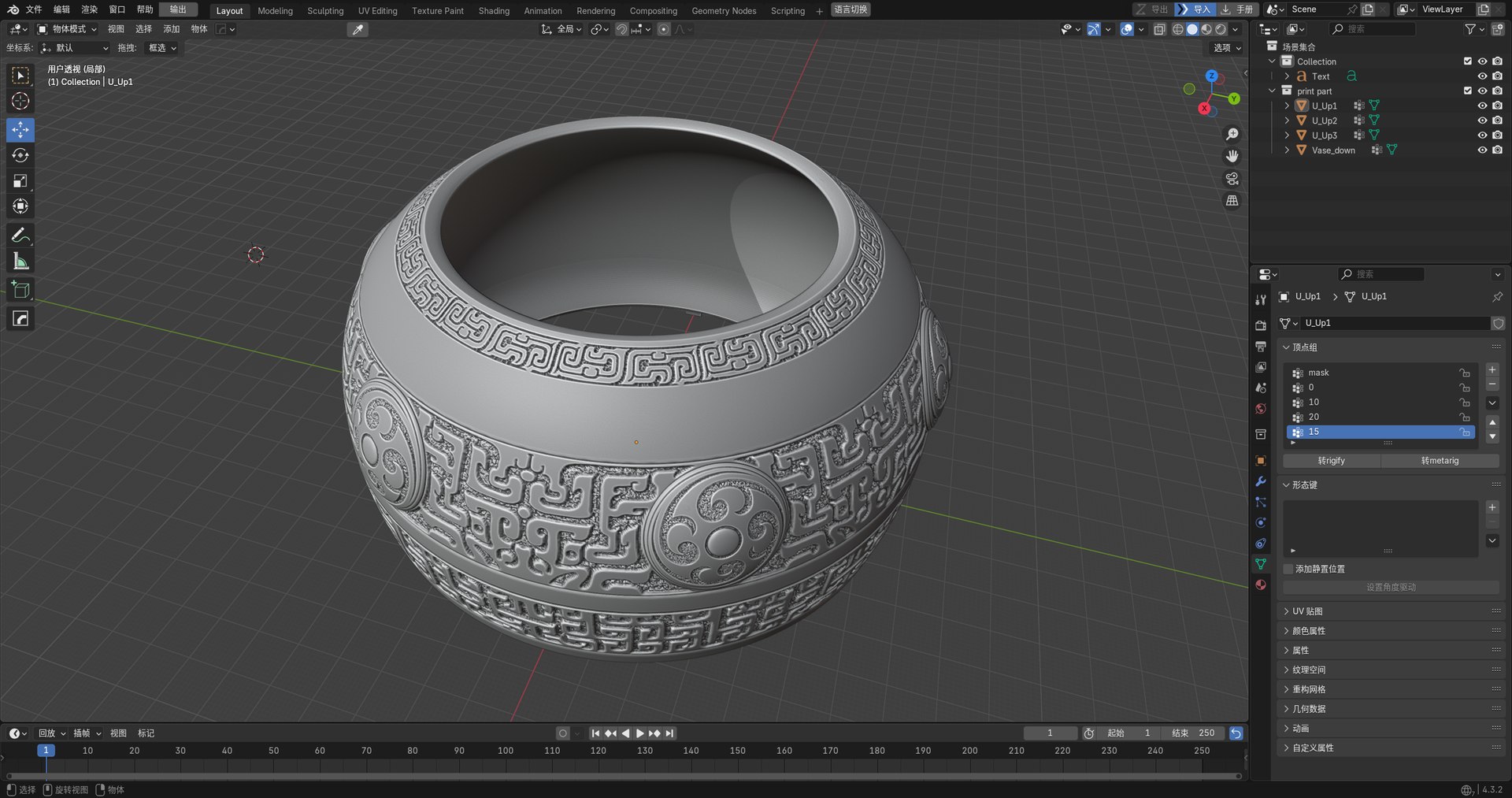This screenshot has height=798, width=1512.
Task: Expand the Vase_down outliner item
Action: pyautogui.click(x=1287, y=150)
